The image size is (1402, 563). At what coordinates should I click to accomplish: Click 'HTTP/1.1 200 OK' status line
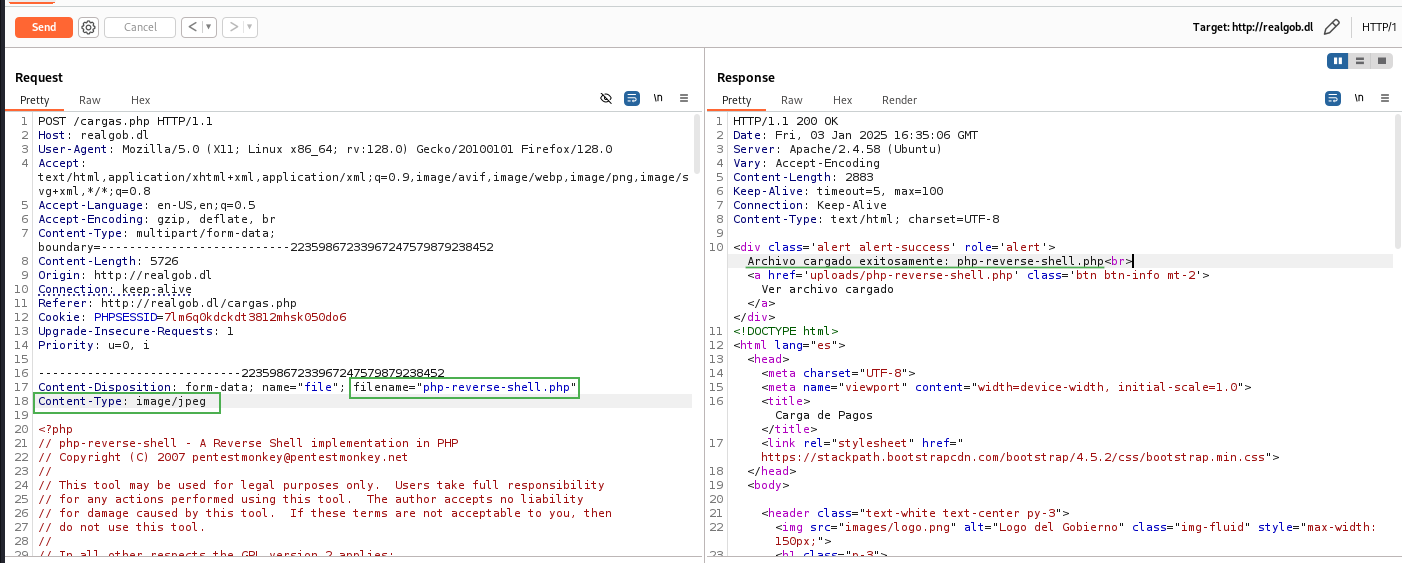[x=786, y=121]
